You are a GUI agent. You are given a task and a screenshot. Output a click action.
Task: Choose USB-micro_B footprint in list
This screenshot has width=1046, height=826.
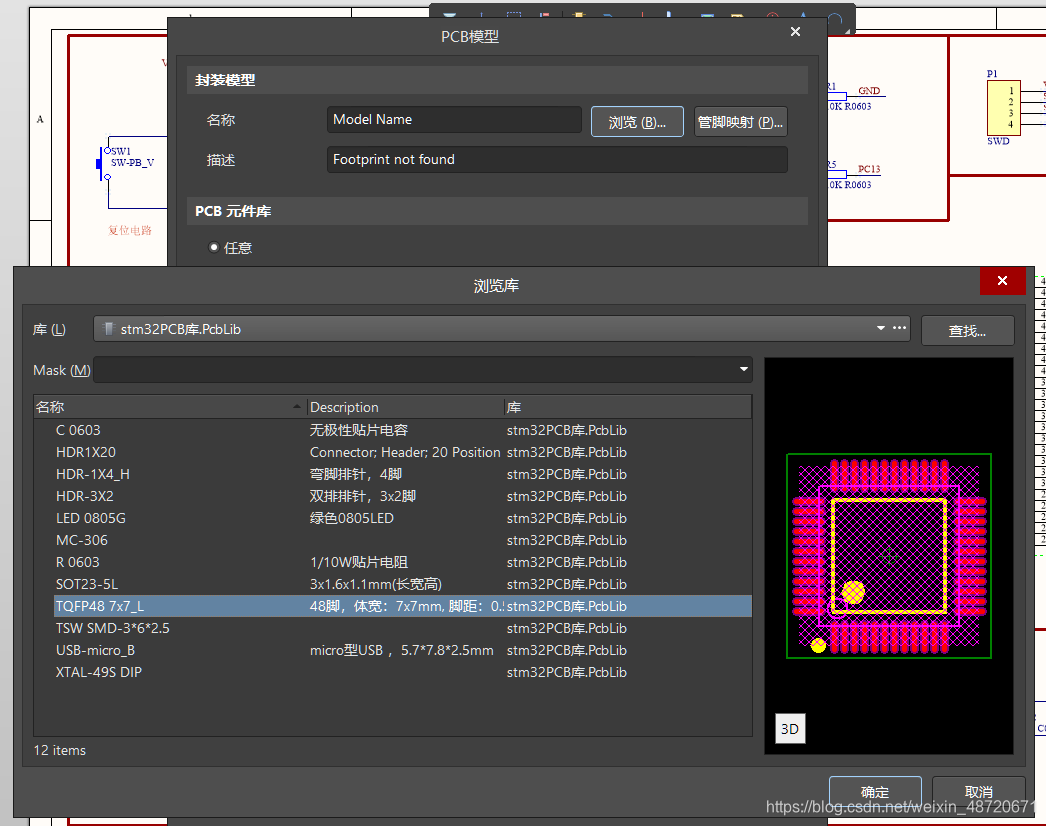click(95, 650)
